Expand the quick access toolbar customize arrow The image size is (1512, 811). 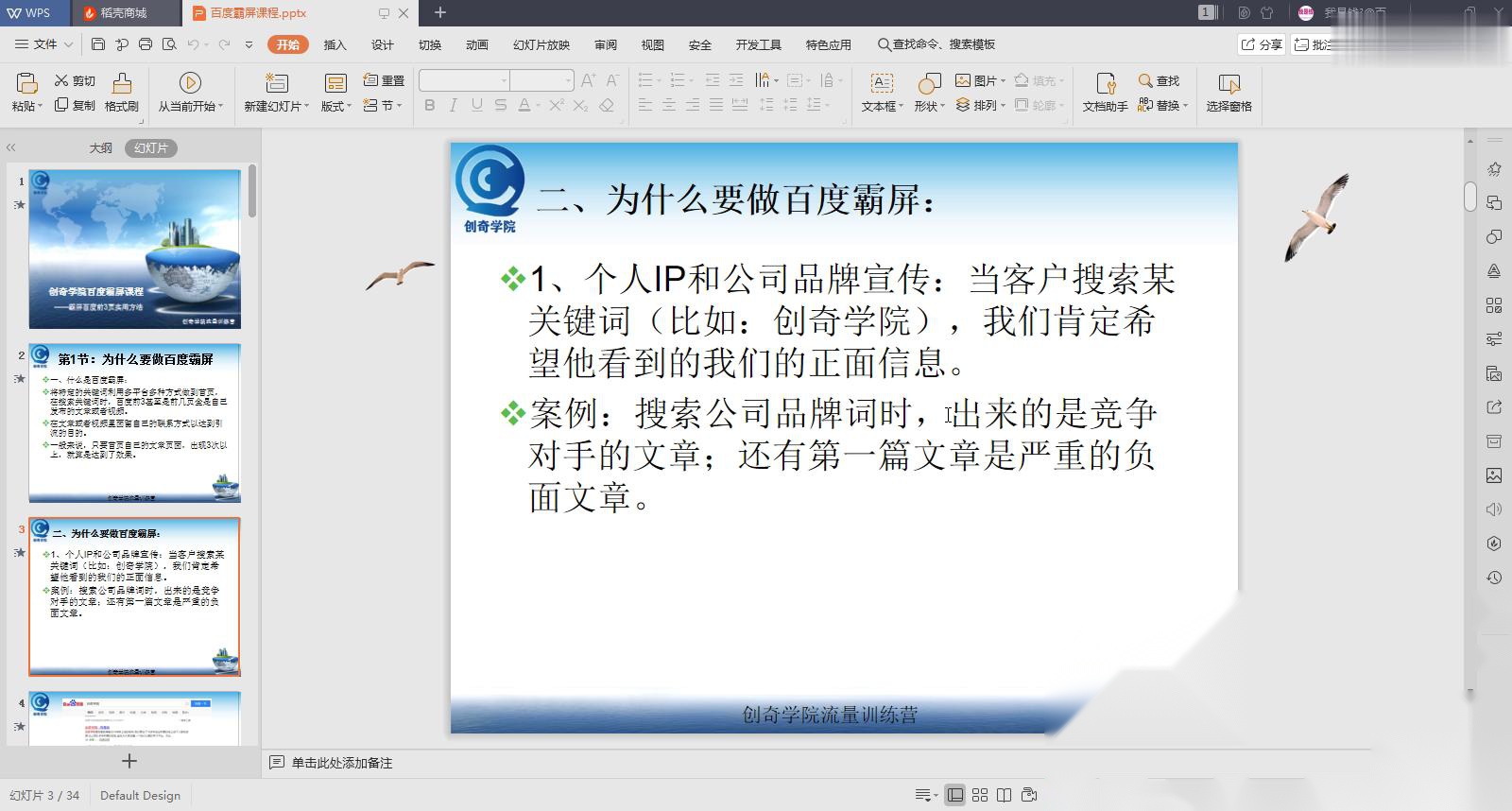[249, 44]
